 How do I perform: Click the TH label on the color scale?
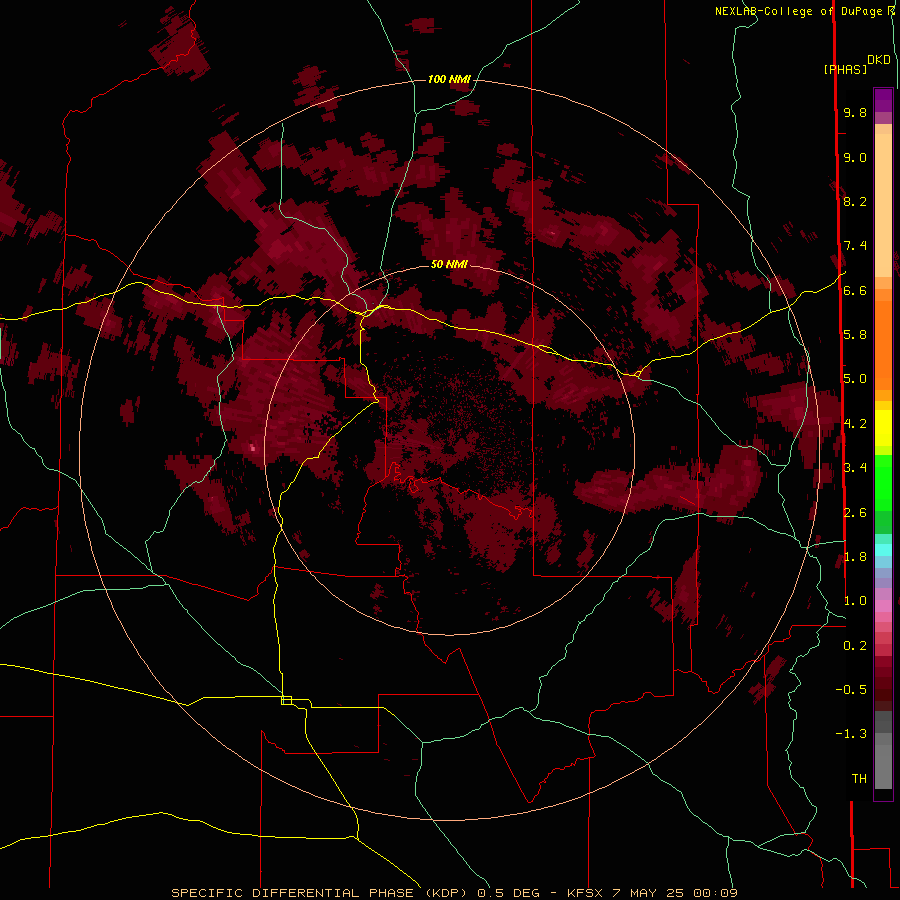(859, 779)
